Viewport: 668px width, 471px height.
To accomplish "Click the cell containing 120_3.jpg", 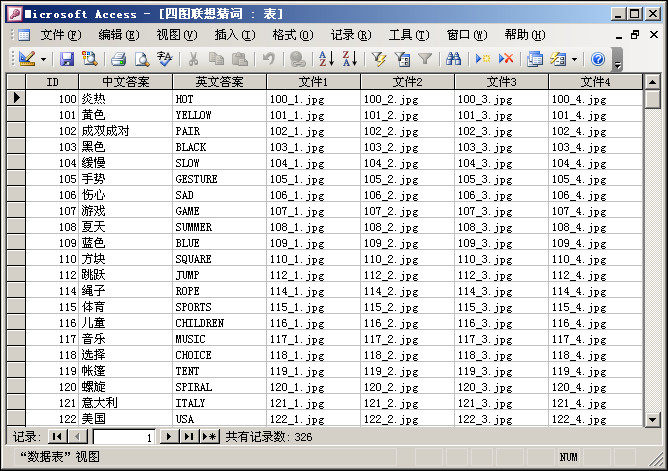I will pos(501,387).
